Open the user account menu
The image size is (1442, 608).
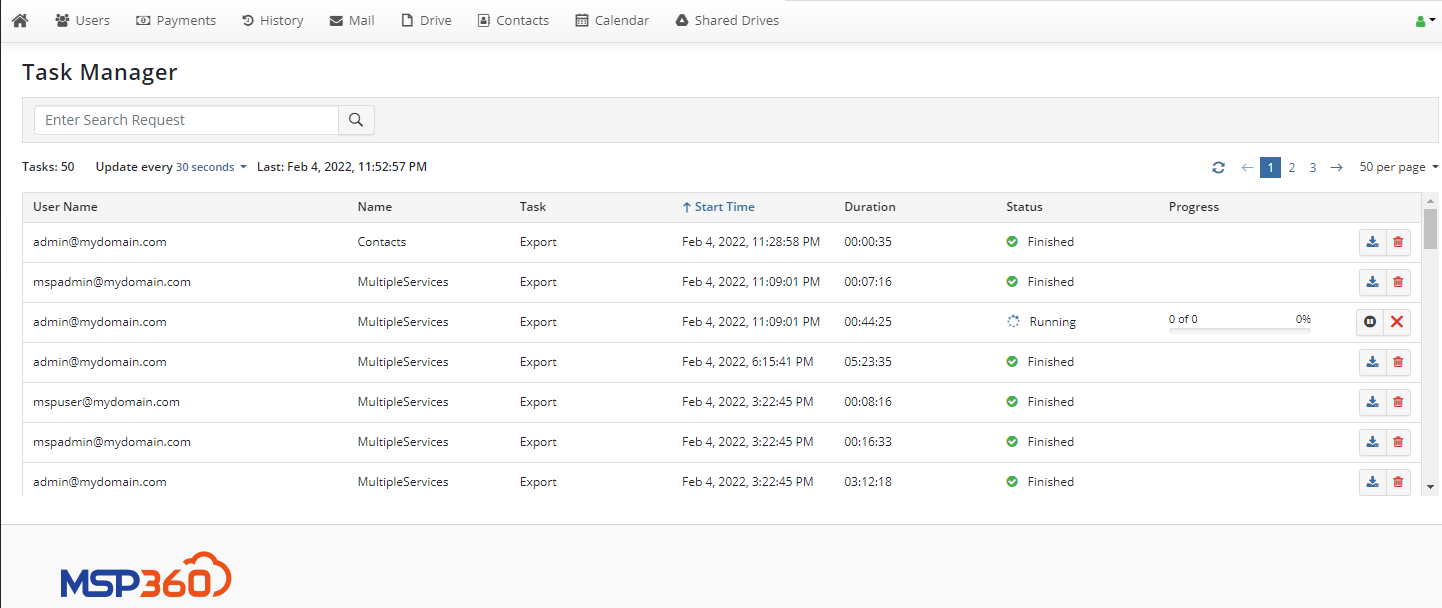(1425, 21)
